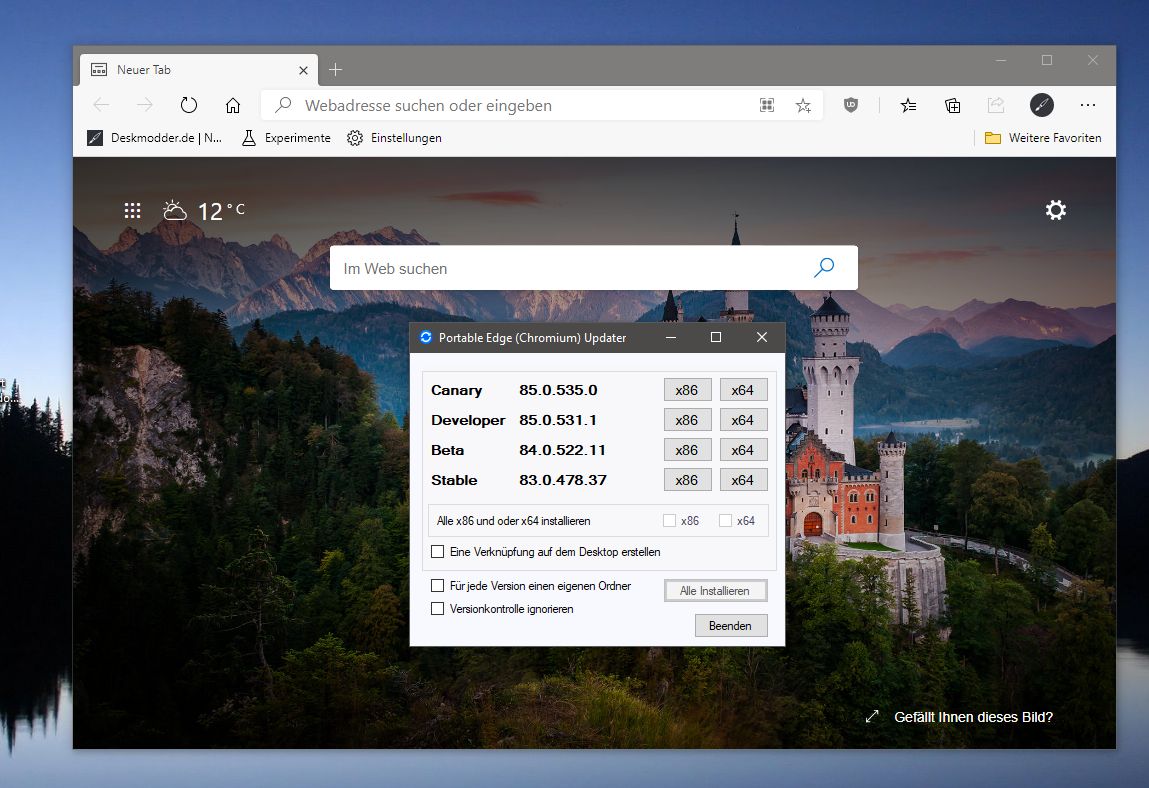The width and height of the screenshot is (1149, 788).
Task: Click the browser back arrow
Action: (x=102, y=105)
